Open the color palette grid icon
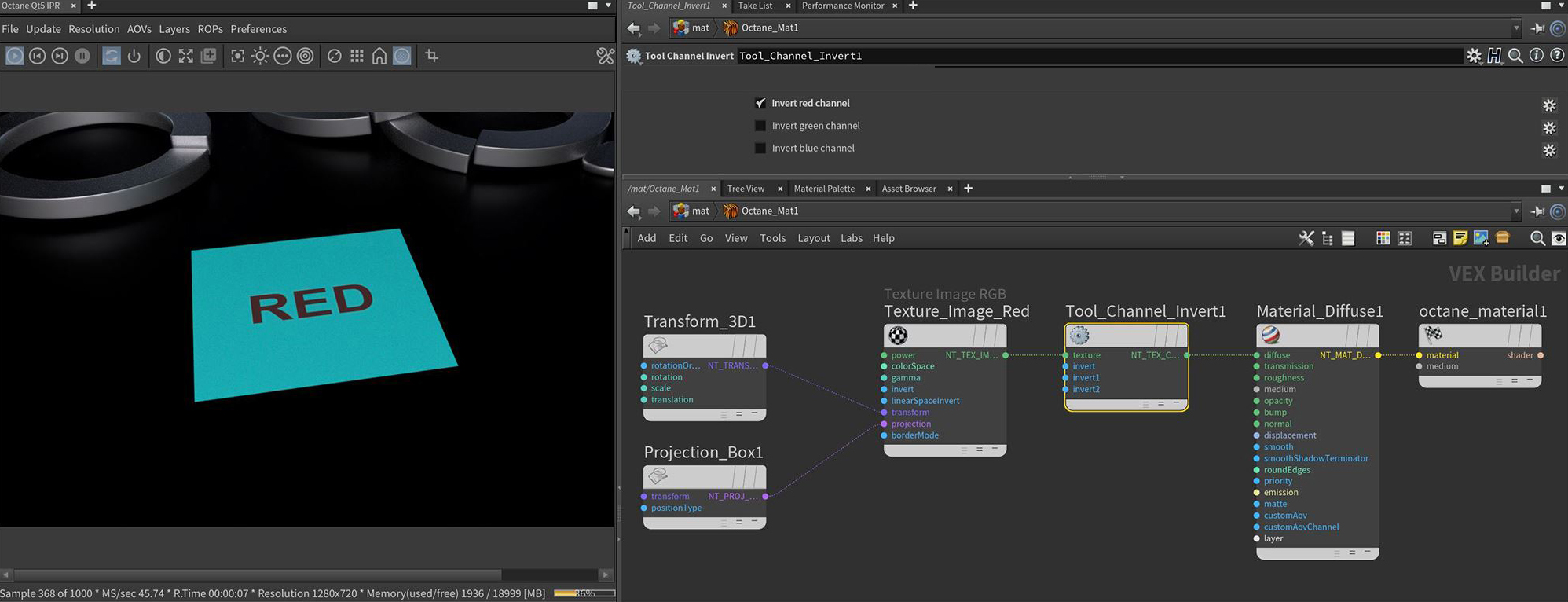The width and height of the screenshot is (1568, 602). tap(1383, 238)
